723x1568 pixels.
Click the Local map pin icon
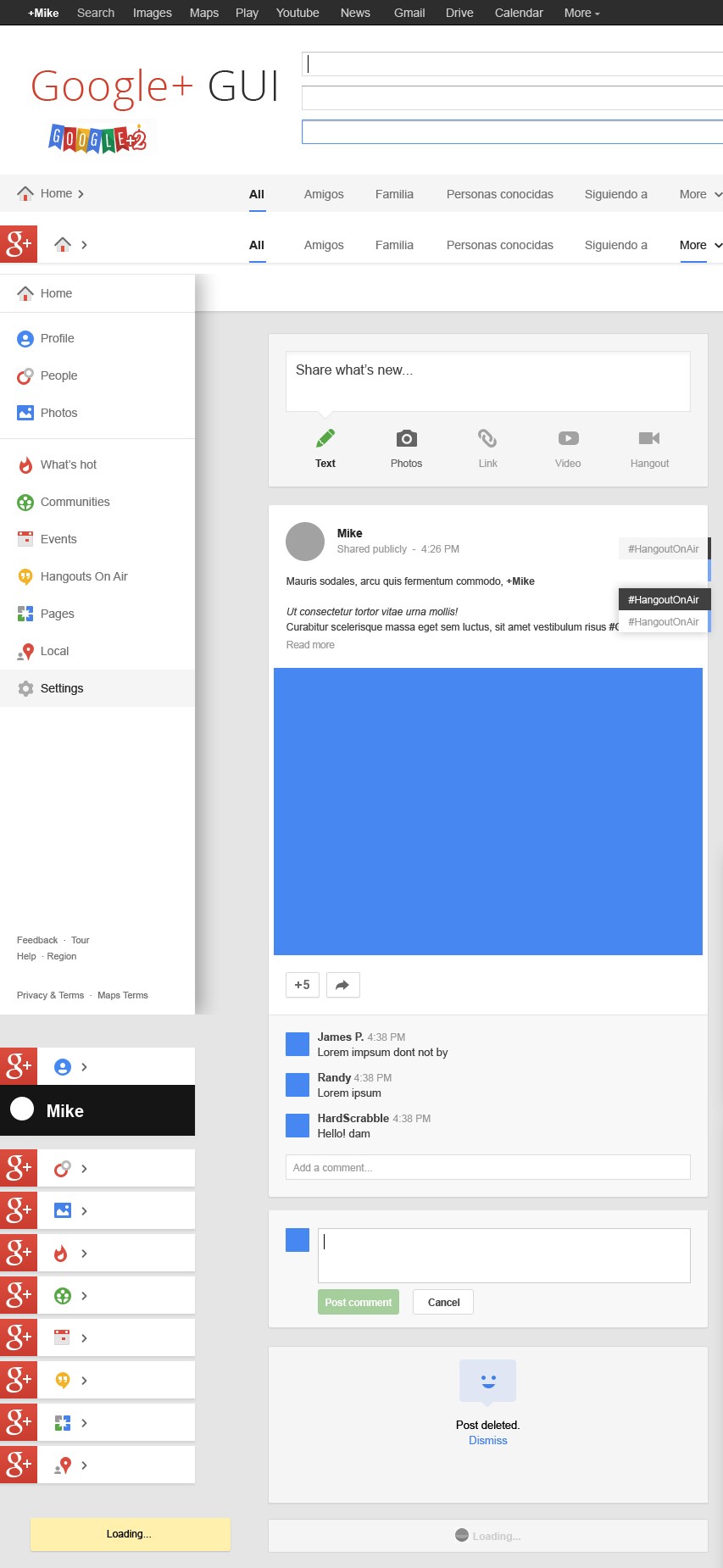25,651
